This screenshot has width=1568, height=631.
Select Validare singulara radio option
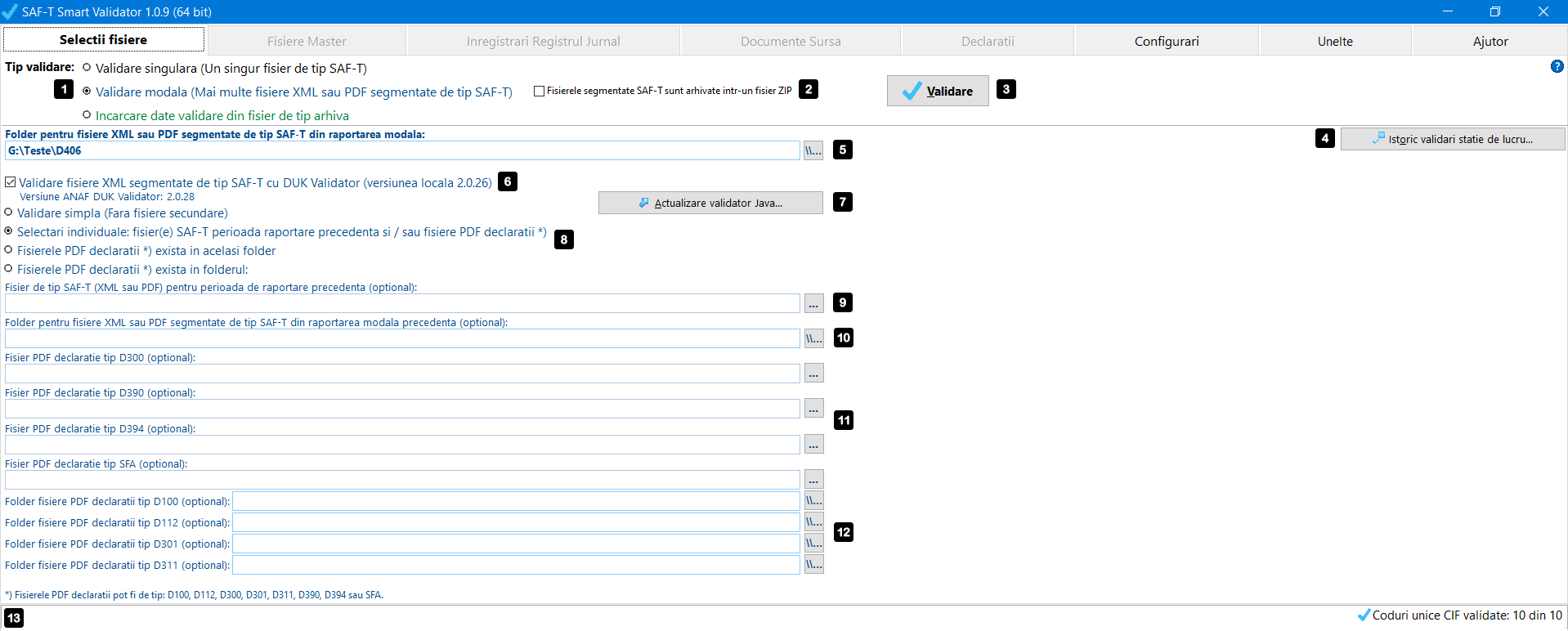pos(87,68)
